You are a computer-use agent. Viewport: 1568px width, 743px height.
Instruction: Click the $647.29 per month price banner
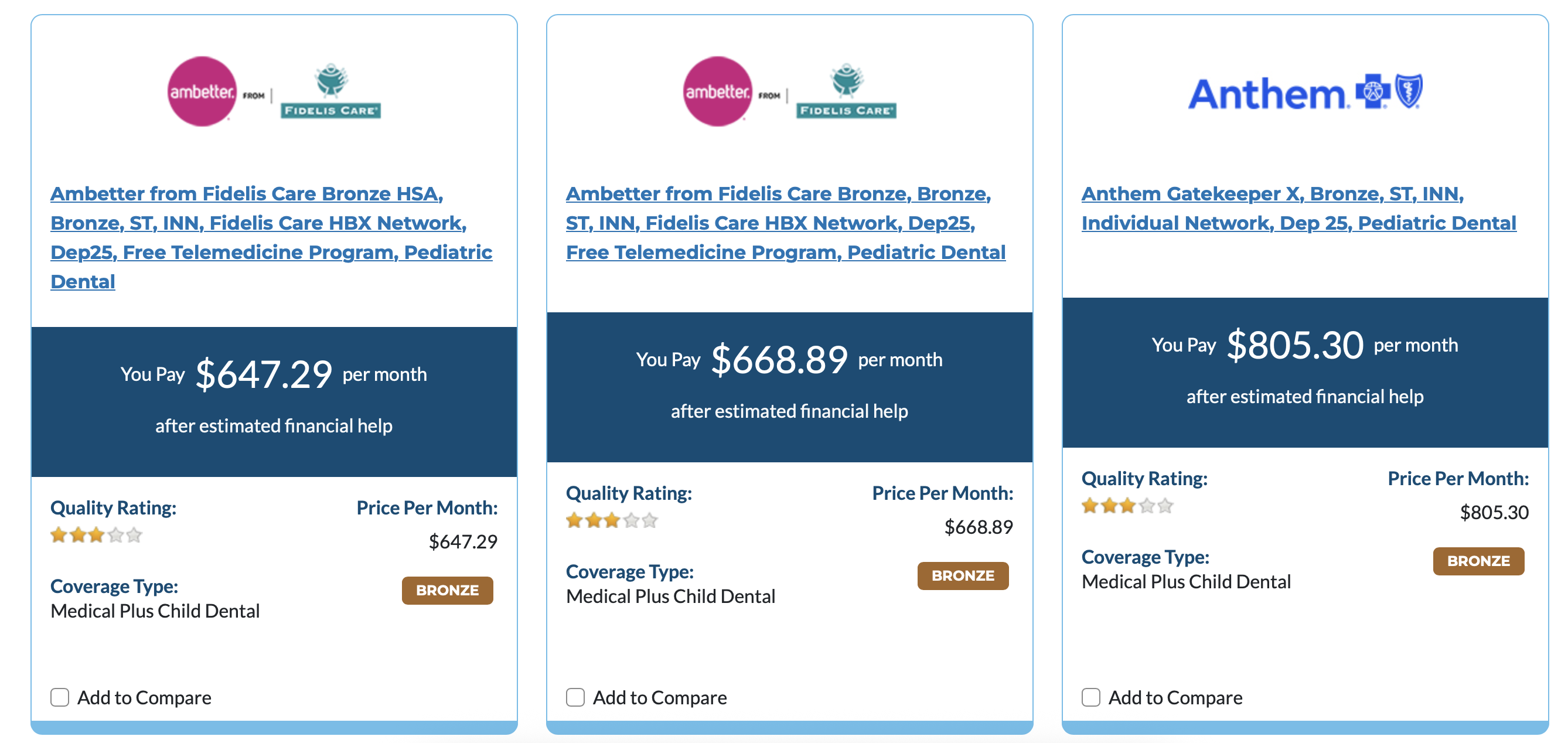pyautogui.click(x=274, y=401)
